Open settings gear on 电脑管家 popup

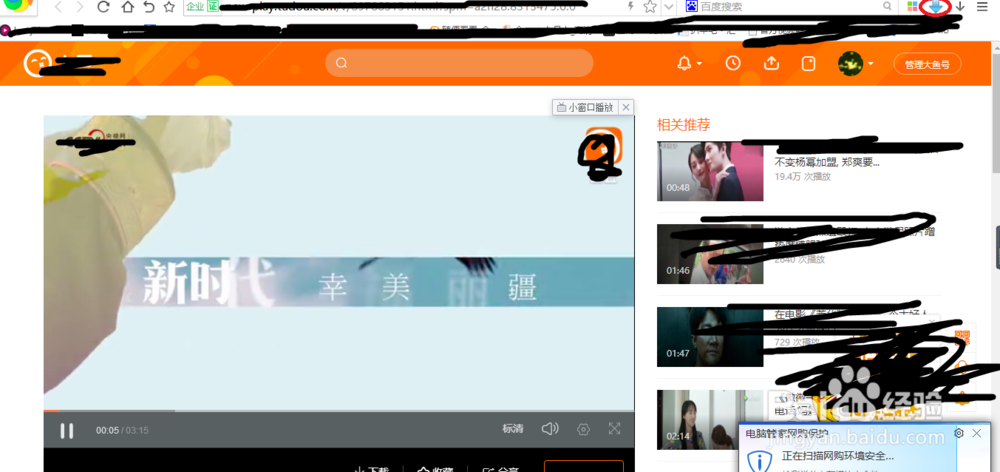pos(959,433)
